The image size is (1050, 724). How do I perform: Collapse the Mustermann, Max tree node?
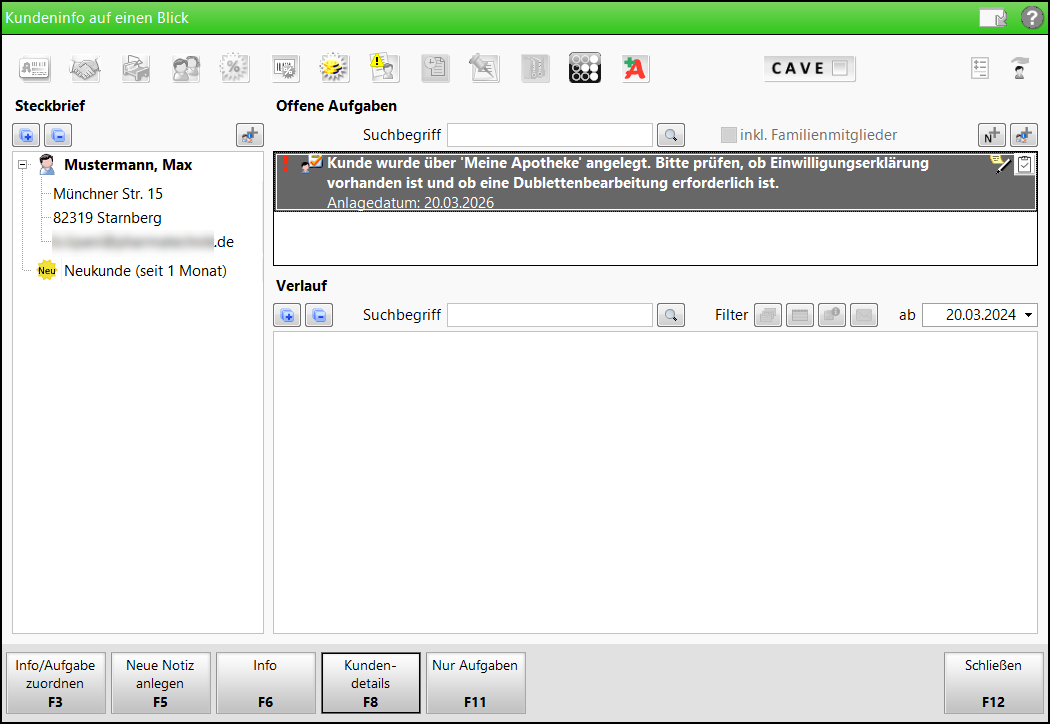click(23, 166)
